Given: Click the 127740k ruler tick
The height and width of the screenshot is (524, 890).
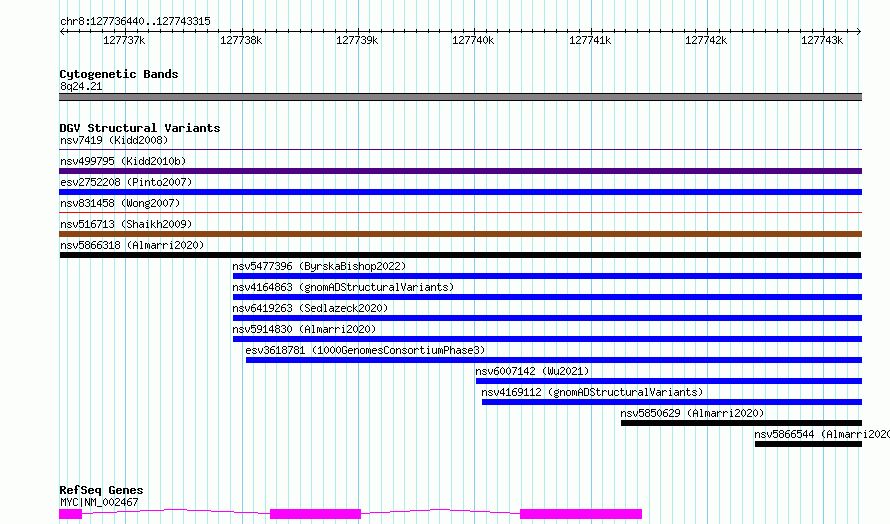Looking at the screenshot, I should [x=473, y=40].
